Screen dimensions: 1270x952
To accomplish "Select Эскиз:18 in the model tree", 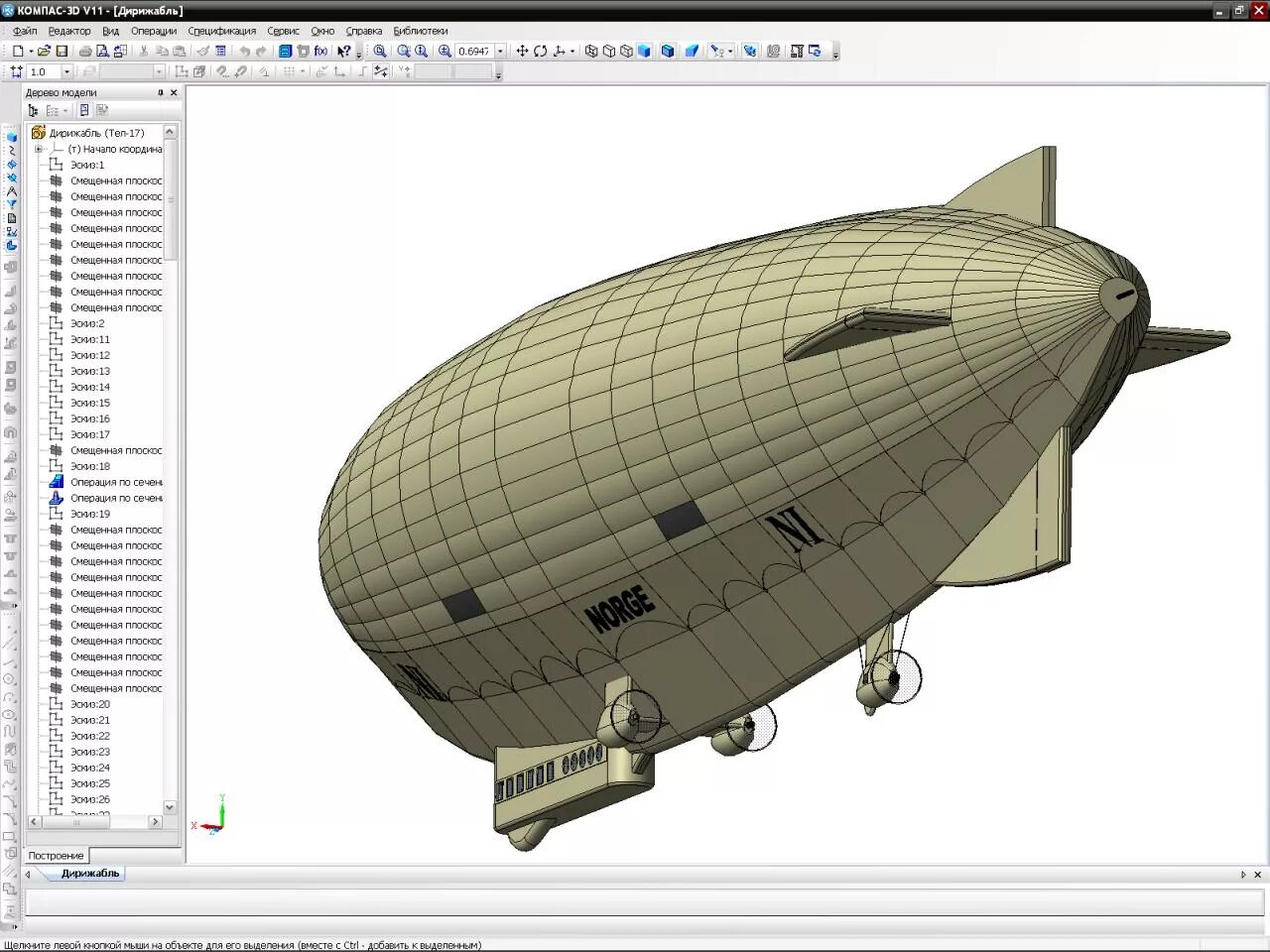I will coord(90,466).
